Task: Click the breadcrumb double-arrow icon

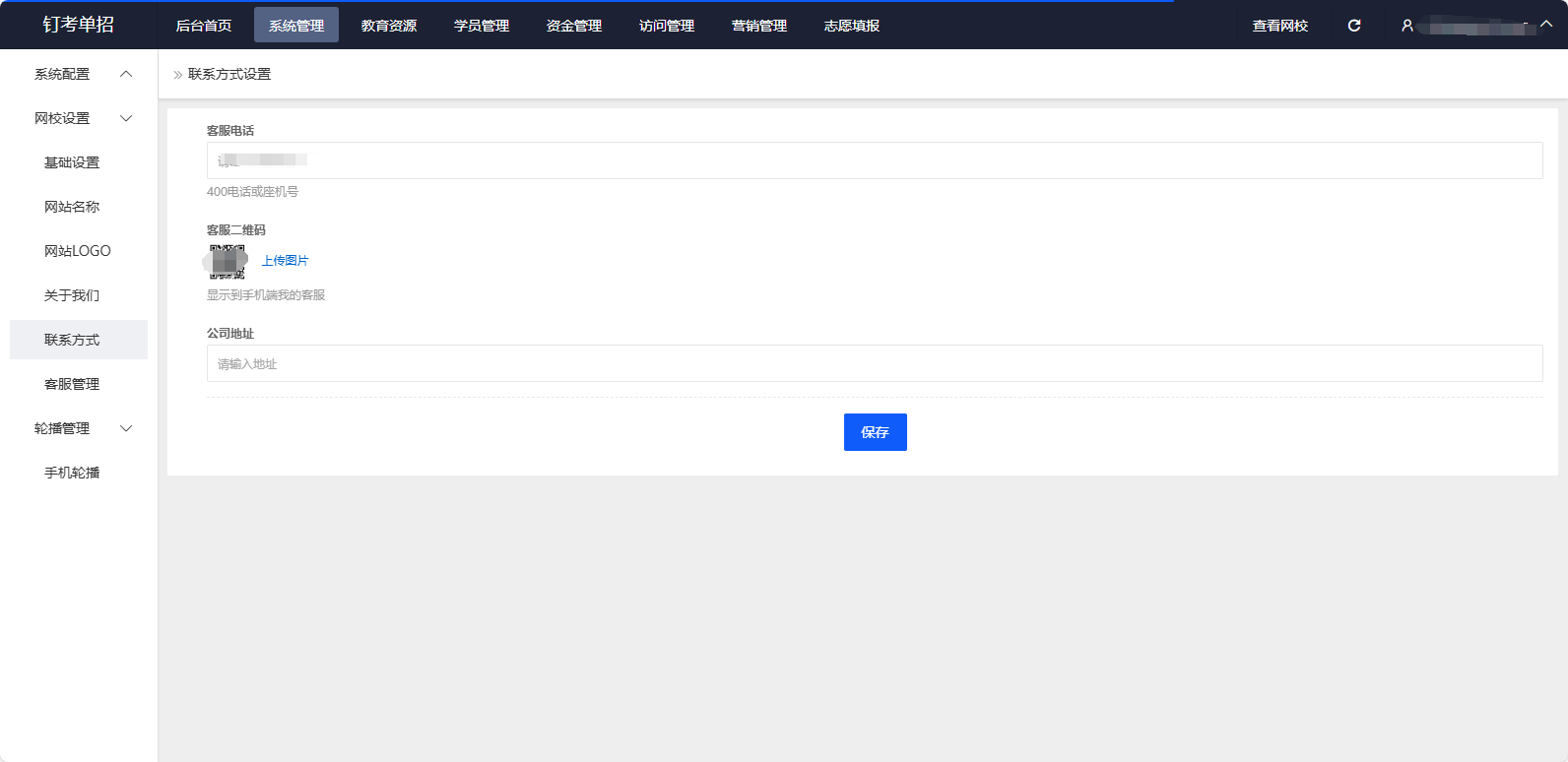Action: coord(178,75)
